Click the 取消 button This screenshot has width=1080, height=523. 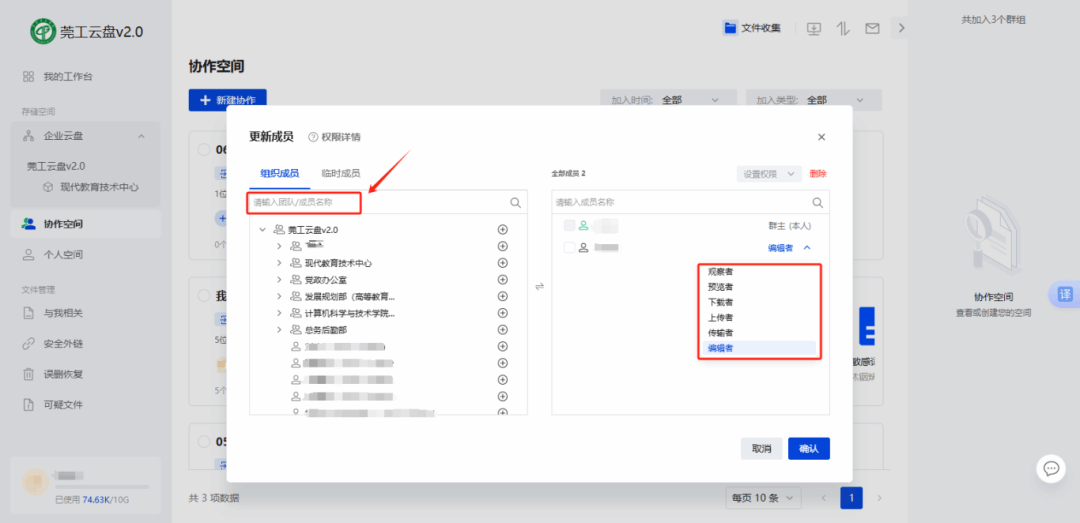[762, 449]
